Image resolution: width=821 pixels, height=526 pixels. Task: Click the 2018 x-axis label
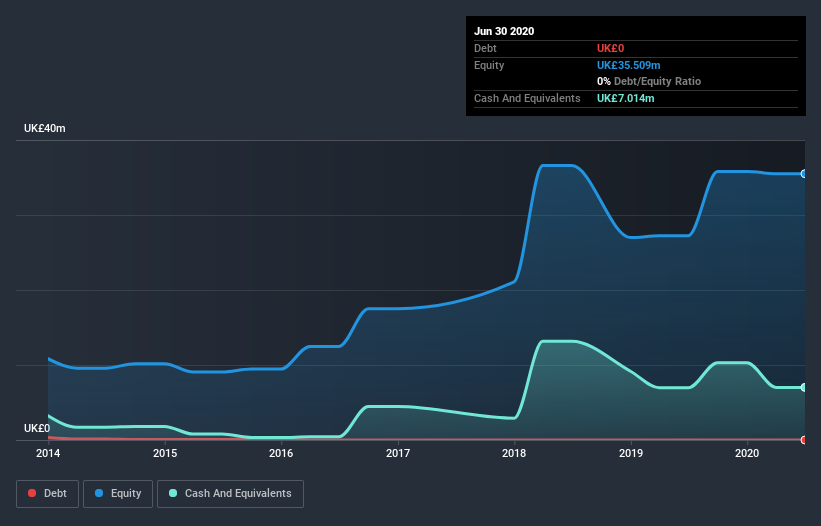coord(514,453)
